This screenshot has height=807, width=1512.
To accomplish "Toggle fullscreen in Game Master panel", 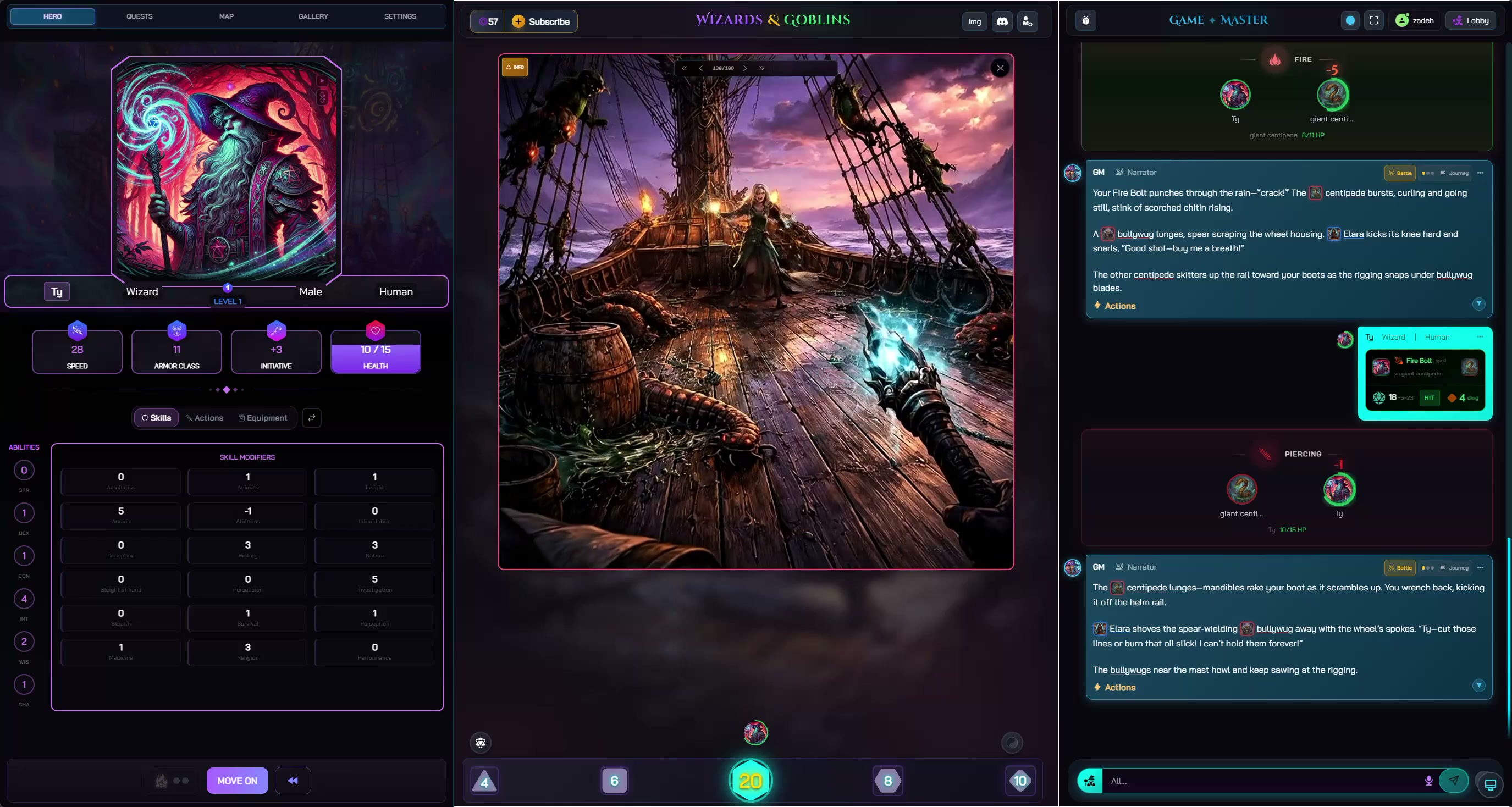I will [1373, 20].
